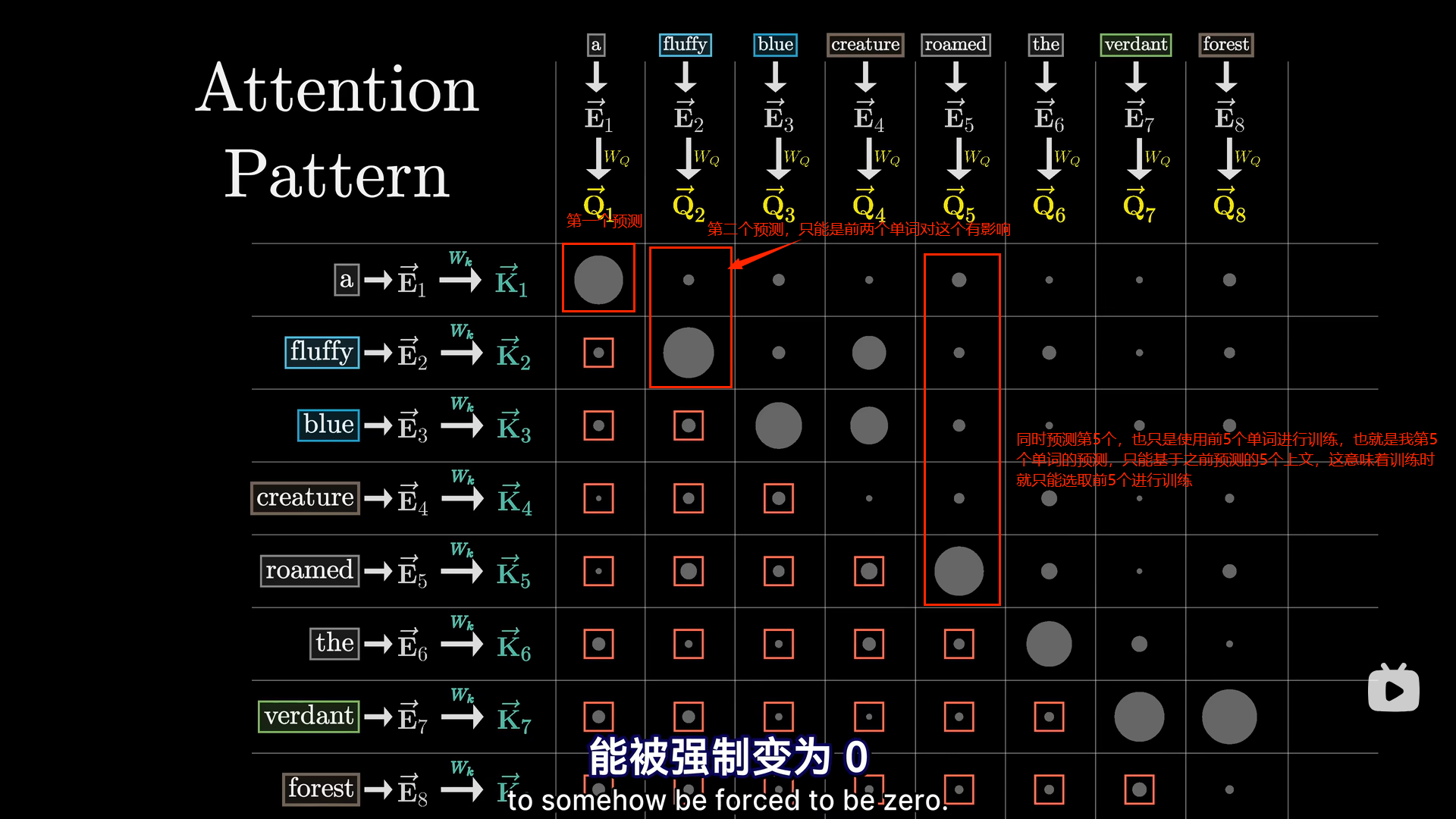
Task: Click the English subtitle 'to somehow be forced to be zero'
Action: [727, 800]
